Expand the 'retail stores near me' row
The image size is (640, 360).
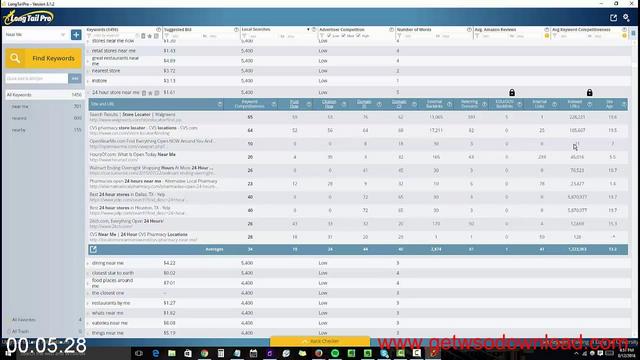tap(88, 51)
